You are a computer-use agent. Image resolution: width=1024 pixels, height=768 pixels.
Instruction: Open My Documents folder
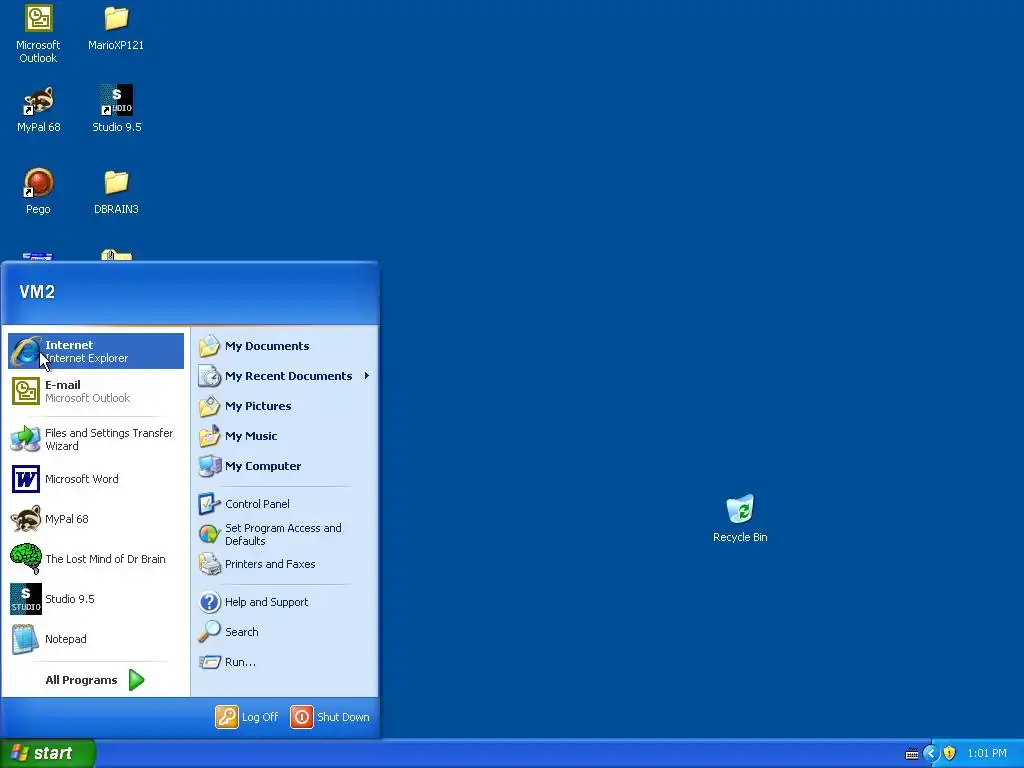tap(285, 346)
